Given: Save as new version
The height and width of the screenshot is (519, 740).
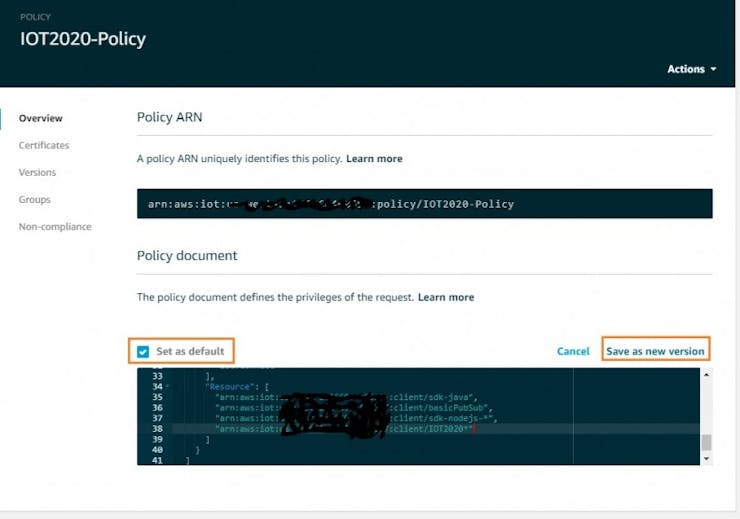Looking at the screenshot, I should pos(655,351).
